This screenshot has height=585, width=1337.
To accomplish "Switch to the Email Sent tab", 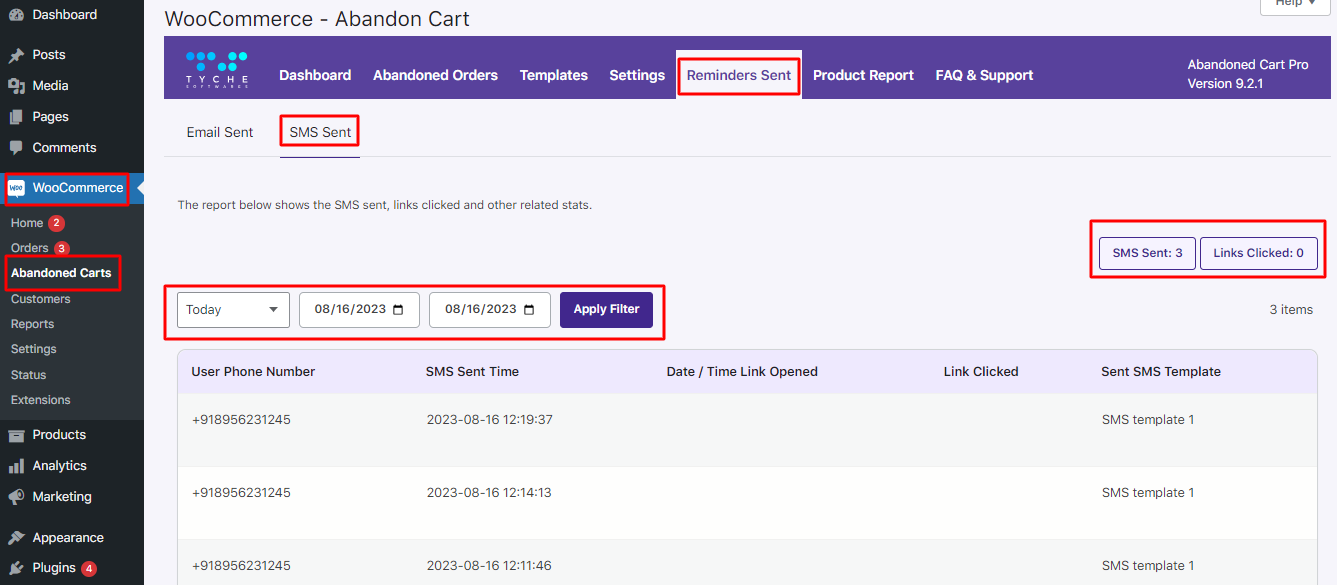I will coord(220,132).
